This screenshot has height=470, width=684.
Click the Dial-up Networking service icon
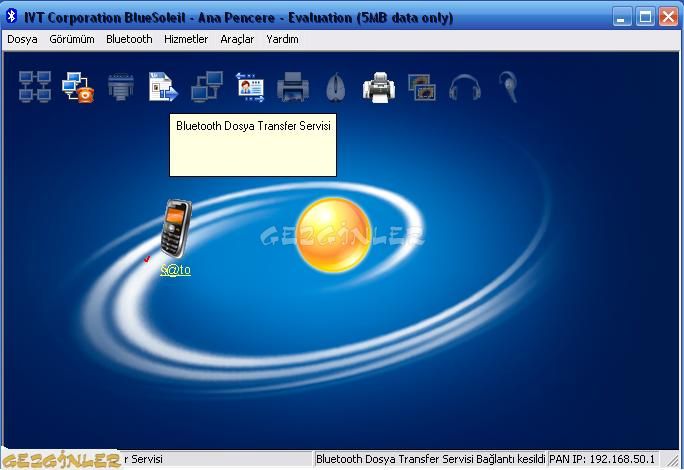pos(78,87)
